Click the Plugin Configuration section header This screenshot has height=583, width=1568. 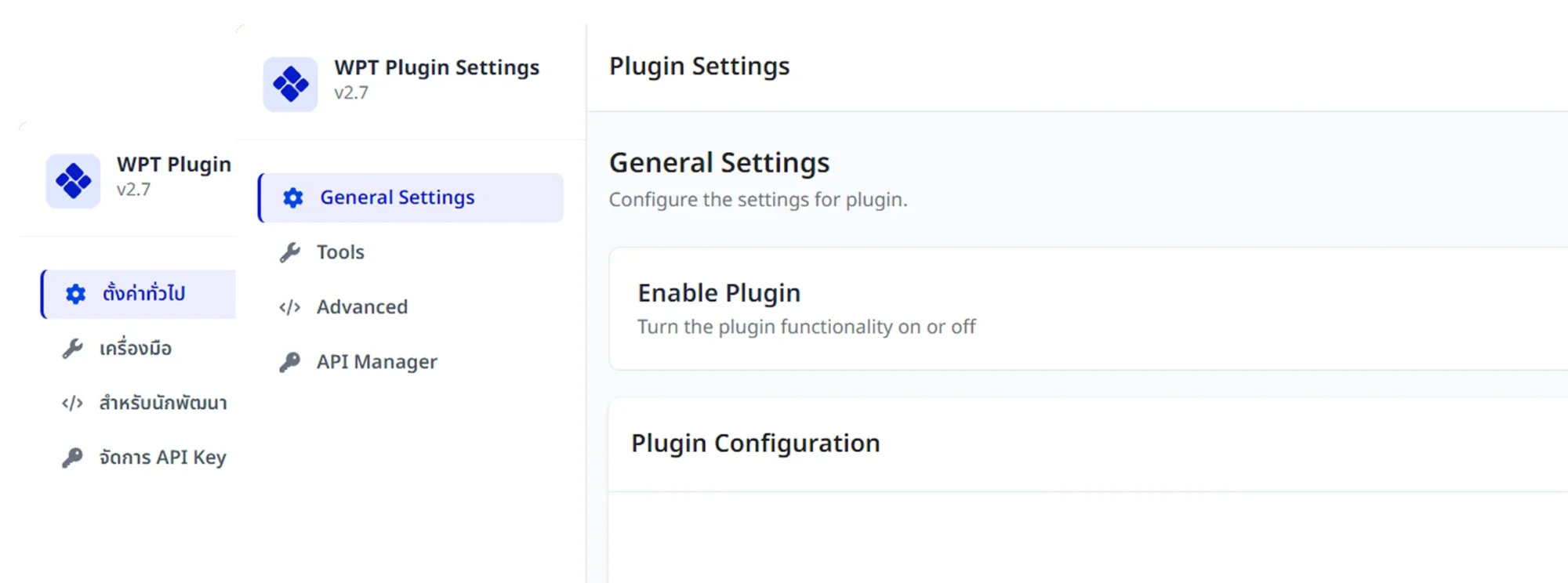[1088, 444]
